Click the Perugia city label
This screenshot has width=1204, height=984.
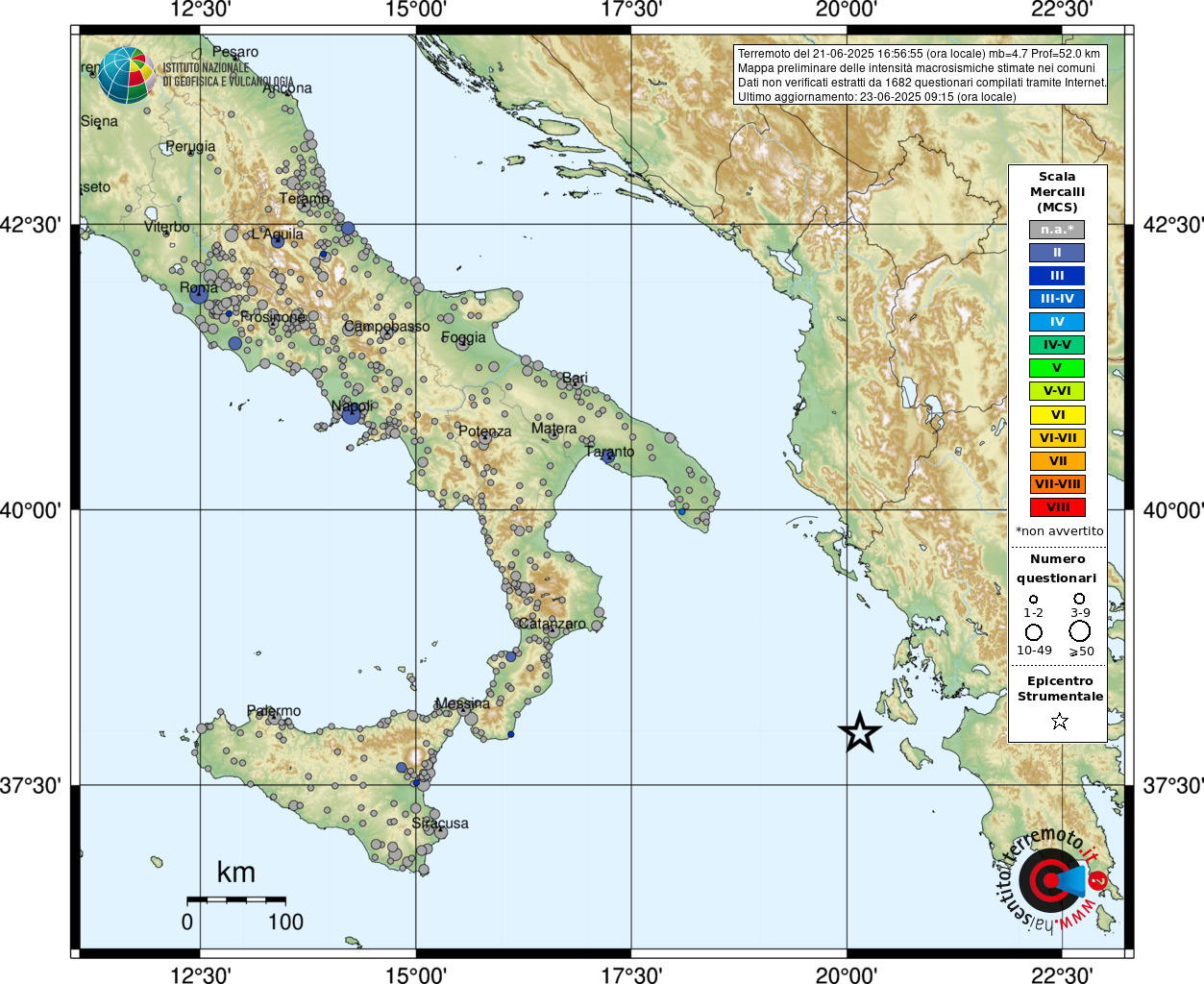click(x=190, y=146)
